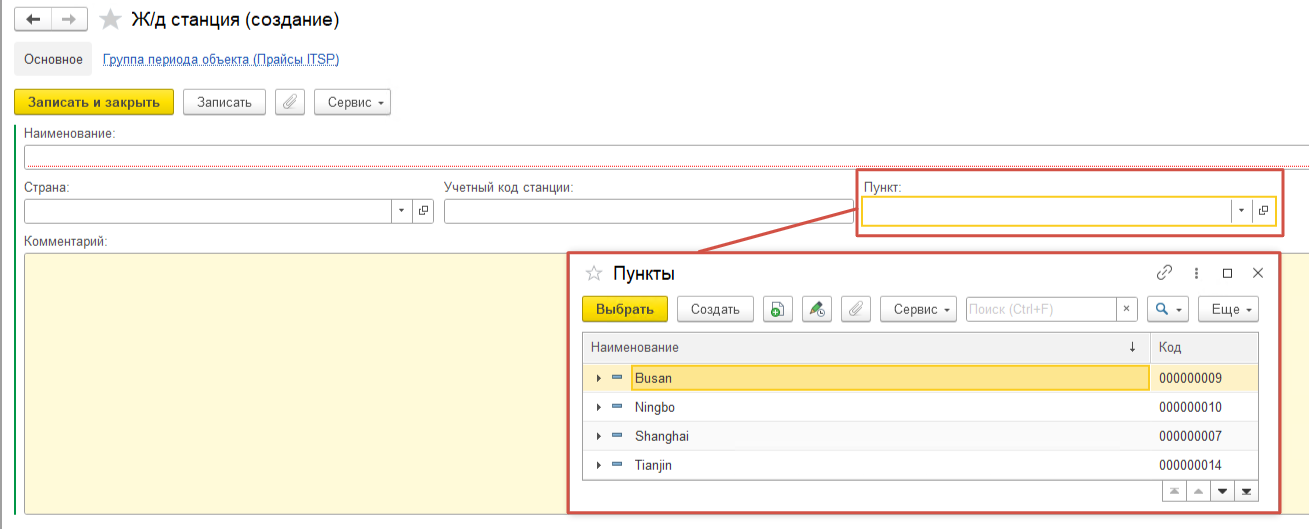
Task: Expand the Shanghai tree row
Action: [599, 436]
